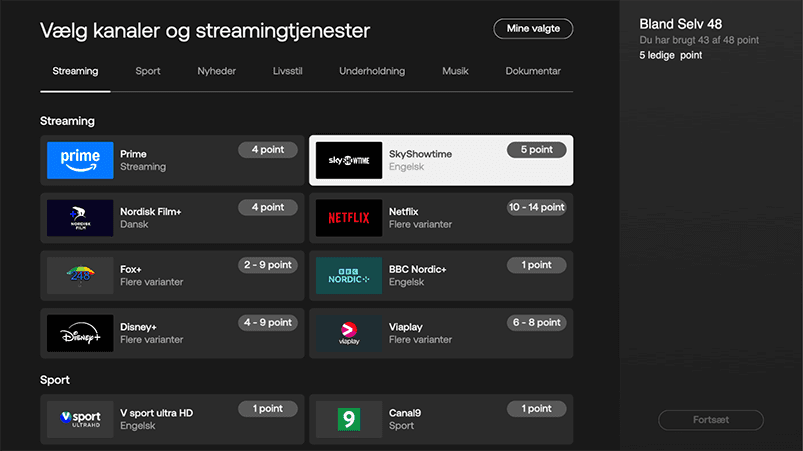Select the BBC Nordic+ logo

click(x=349, y=275)
